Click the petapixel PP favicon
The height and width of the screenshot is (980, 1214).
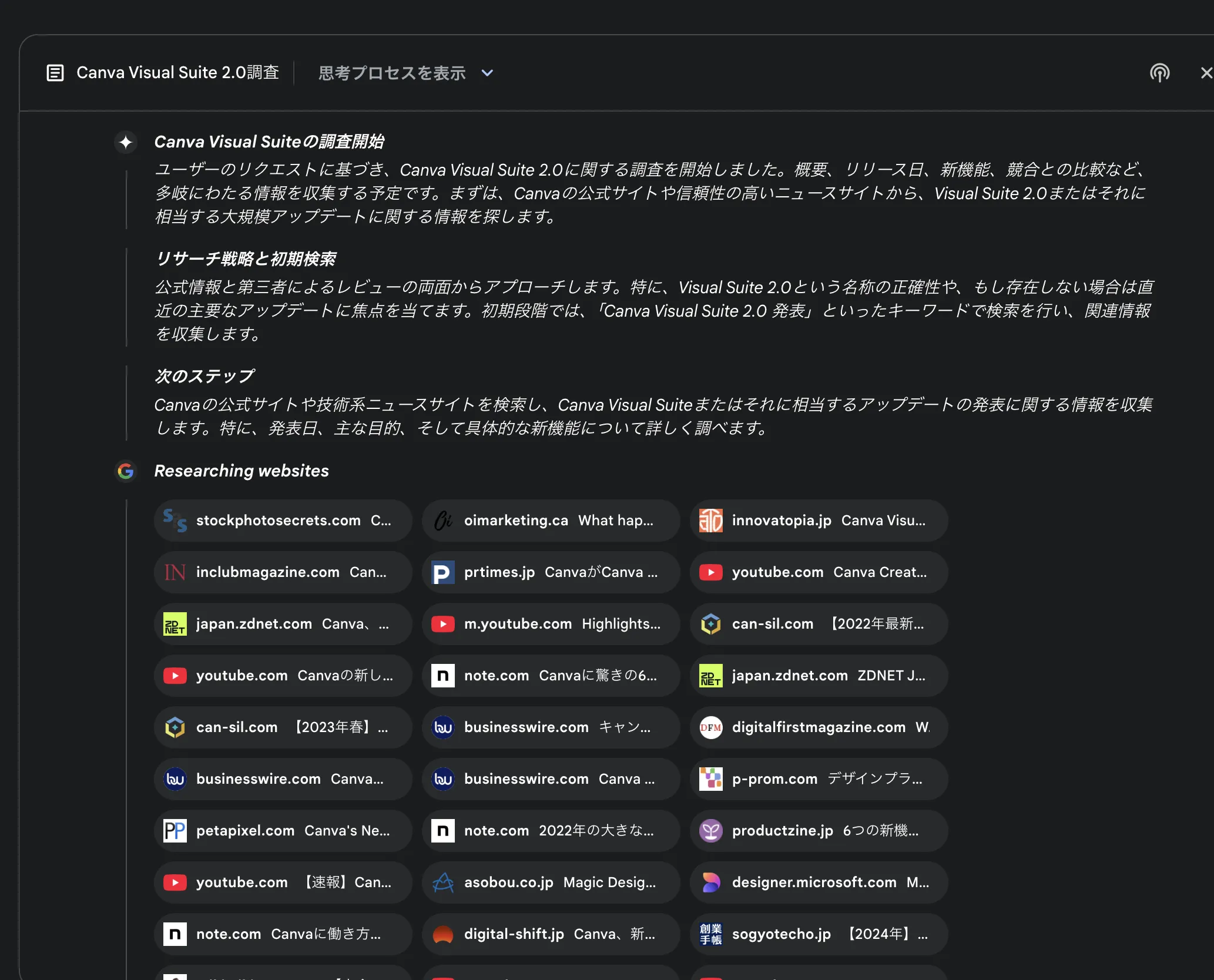[x=175, y=831]
